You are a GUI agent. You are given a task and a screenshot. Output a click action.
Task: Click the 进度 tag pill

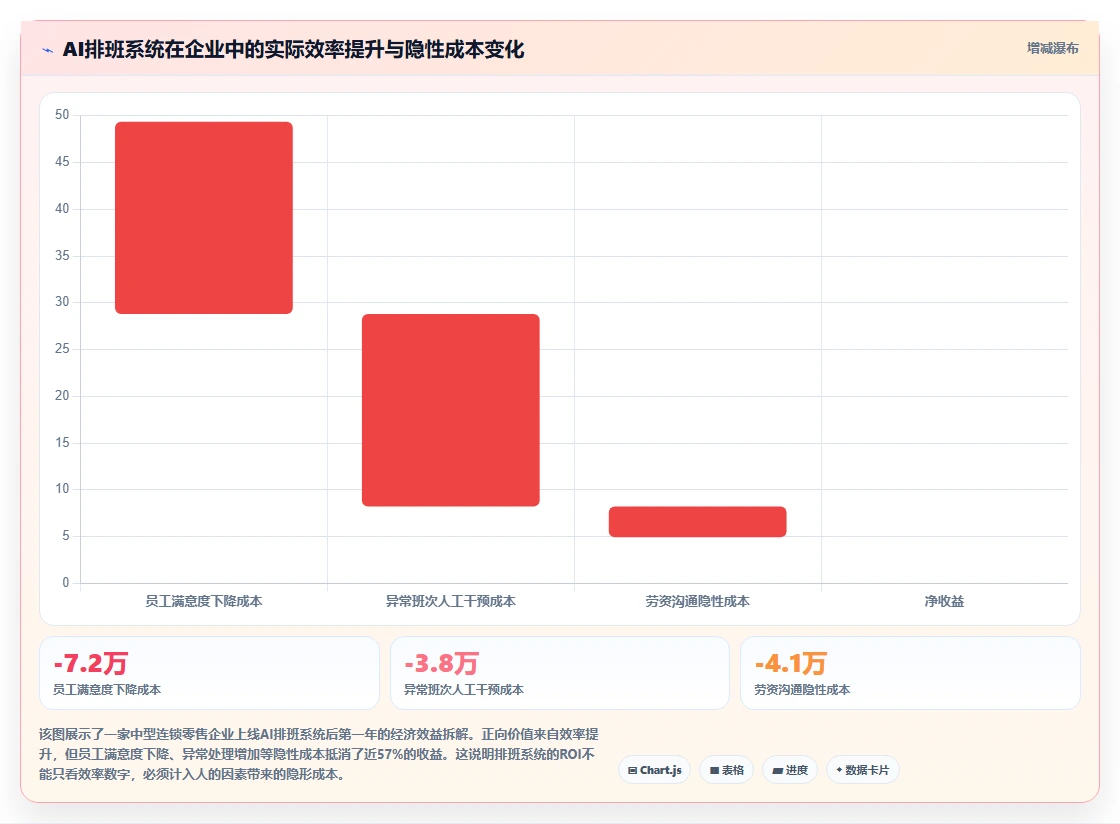click(790, 770)
